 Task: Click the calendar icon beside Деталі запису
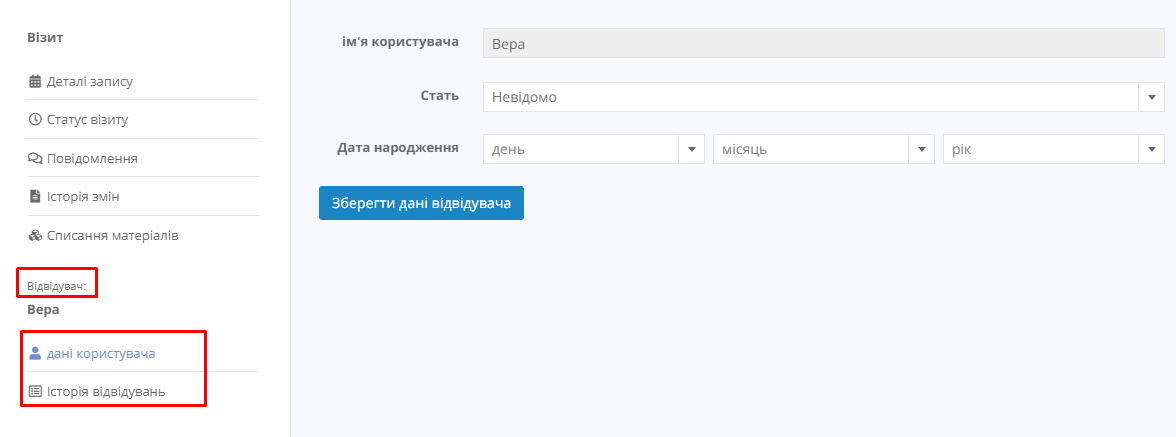point(34,81)
